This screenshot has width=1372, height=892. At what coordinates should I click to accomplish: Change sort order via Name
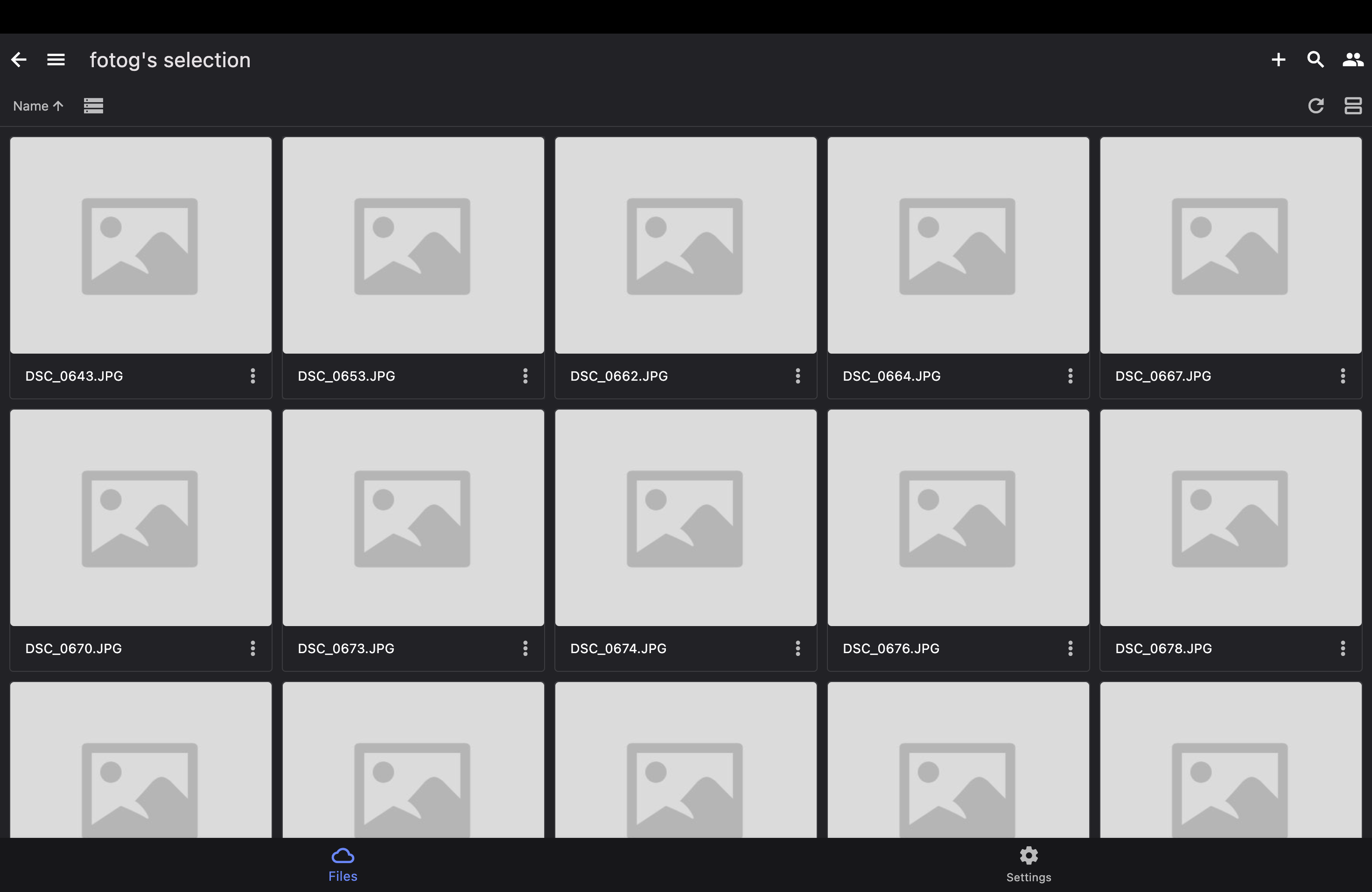38,106
